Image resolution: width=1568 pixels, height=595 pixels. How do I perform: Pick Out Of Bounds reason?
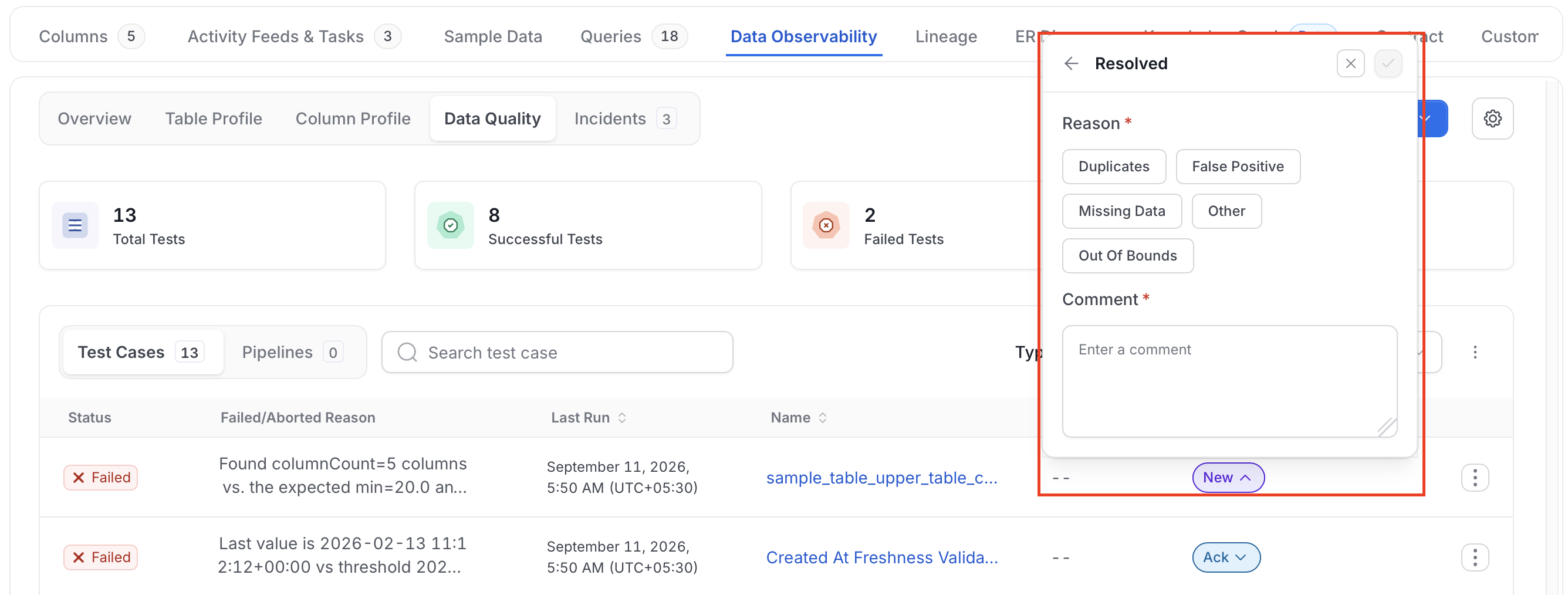click(1127, 255)
